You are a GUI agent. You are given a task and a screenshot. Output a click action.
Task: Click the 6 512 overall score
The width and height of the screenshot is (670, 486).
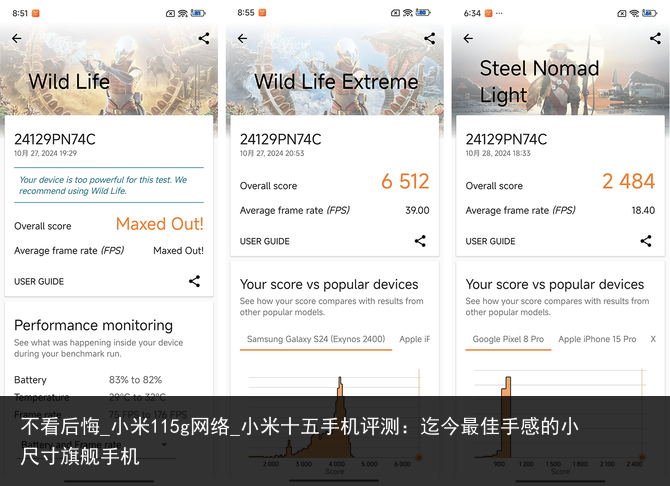[405, 181]
